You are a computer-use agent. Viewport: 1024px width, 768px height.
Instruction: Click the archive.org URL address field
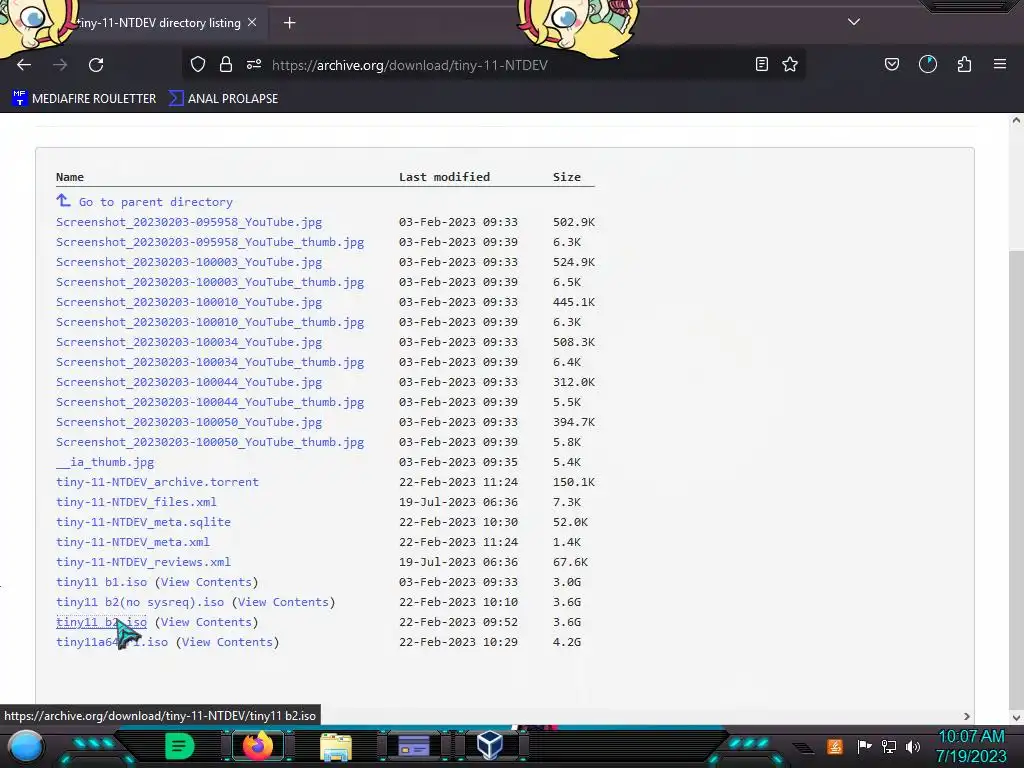(x=409, y=65)
